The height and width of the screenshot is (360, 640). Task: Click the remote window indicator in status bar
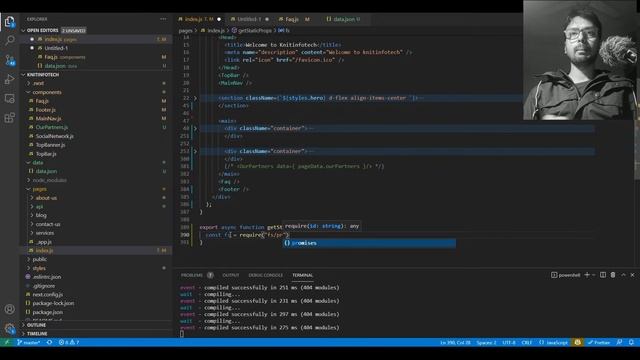[x=7, y=342]
